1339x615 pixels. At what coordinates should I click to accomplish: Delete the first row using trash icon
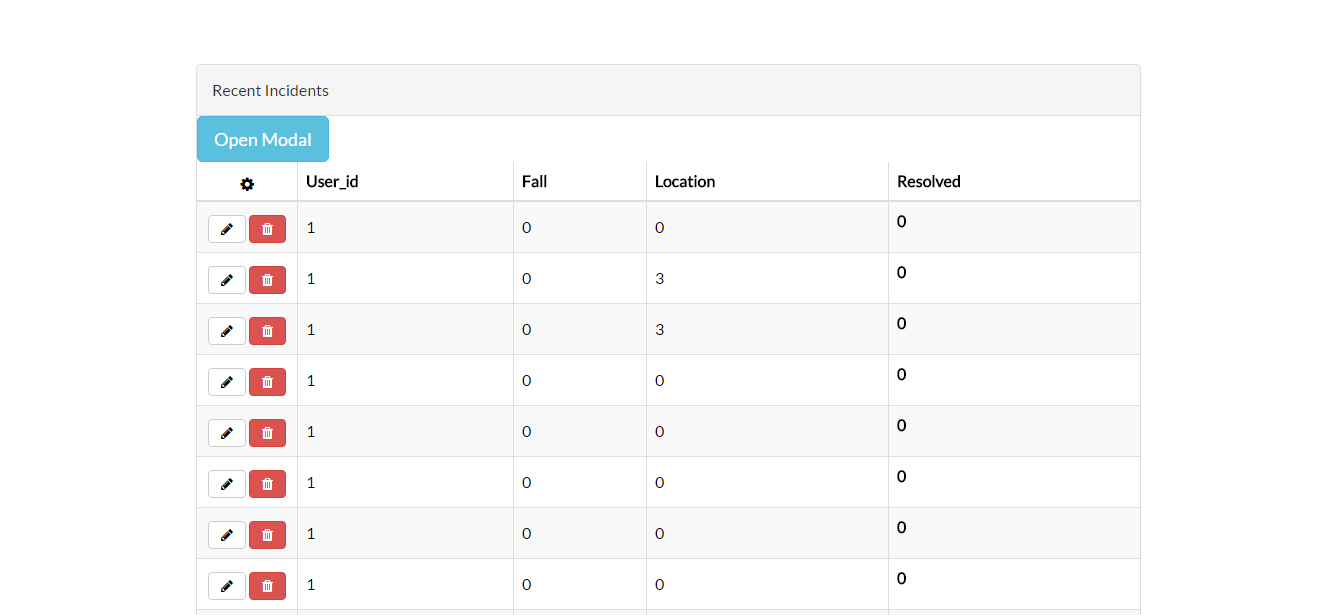[x=267, y=229]
